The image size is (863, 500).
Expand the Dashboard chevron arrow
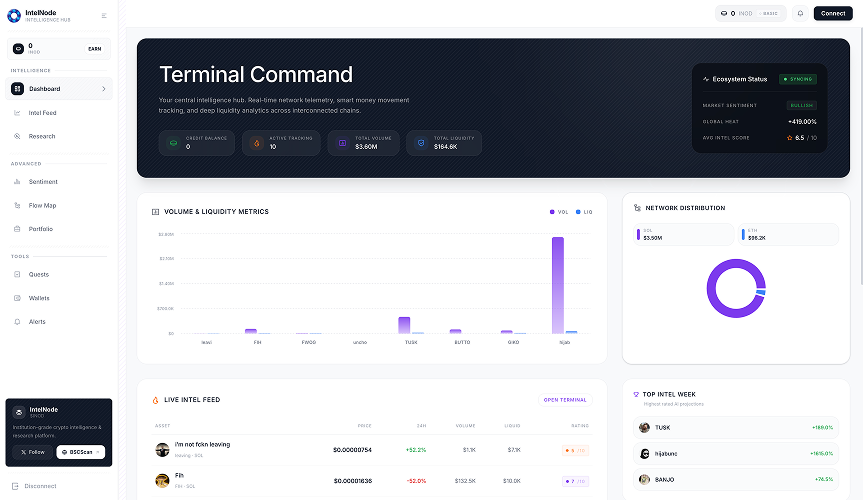point(103,89)
